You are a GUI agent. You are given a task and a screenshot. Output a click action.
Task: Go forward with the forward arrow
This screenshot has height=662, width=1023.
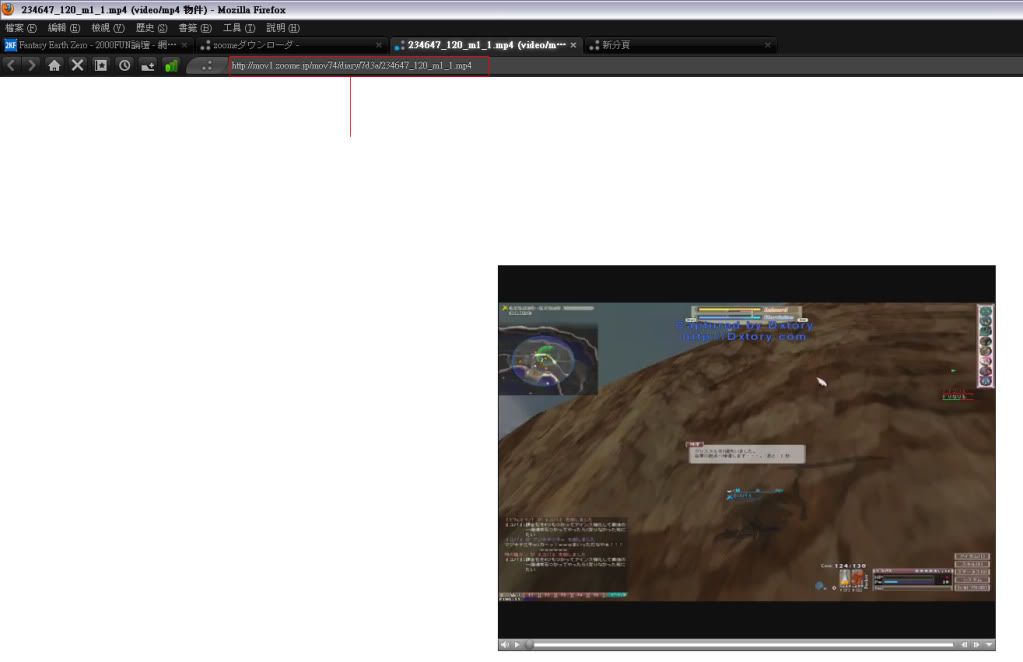click(31, 65)
